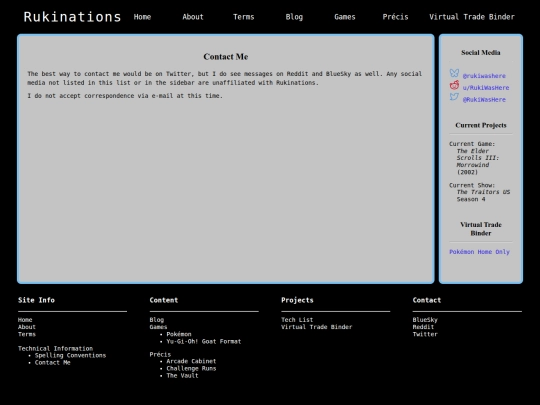
Task: Open Yu-Gi-Oh! Goat Format footer link
Action: [x=204, y=341]
